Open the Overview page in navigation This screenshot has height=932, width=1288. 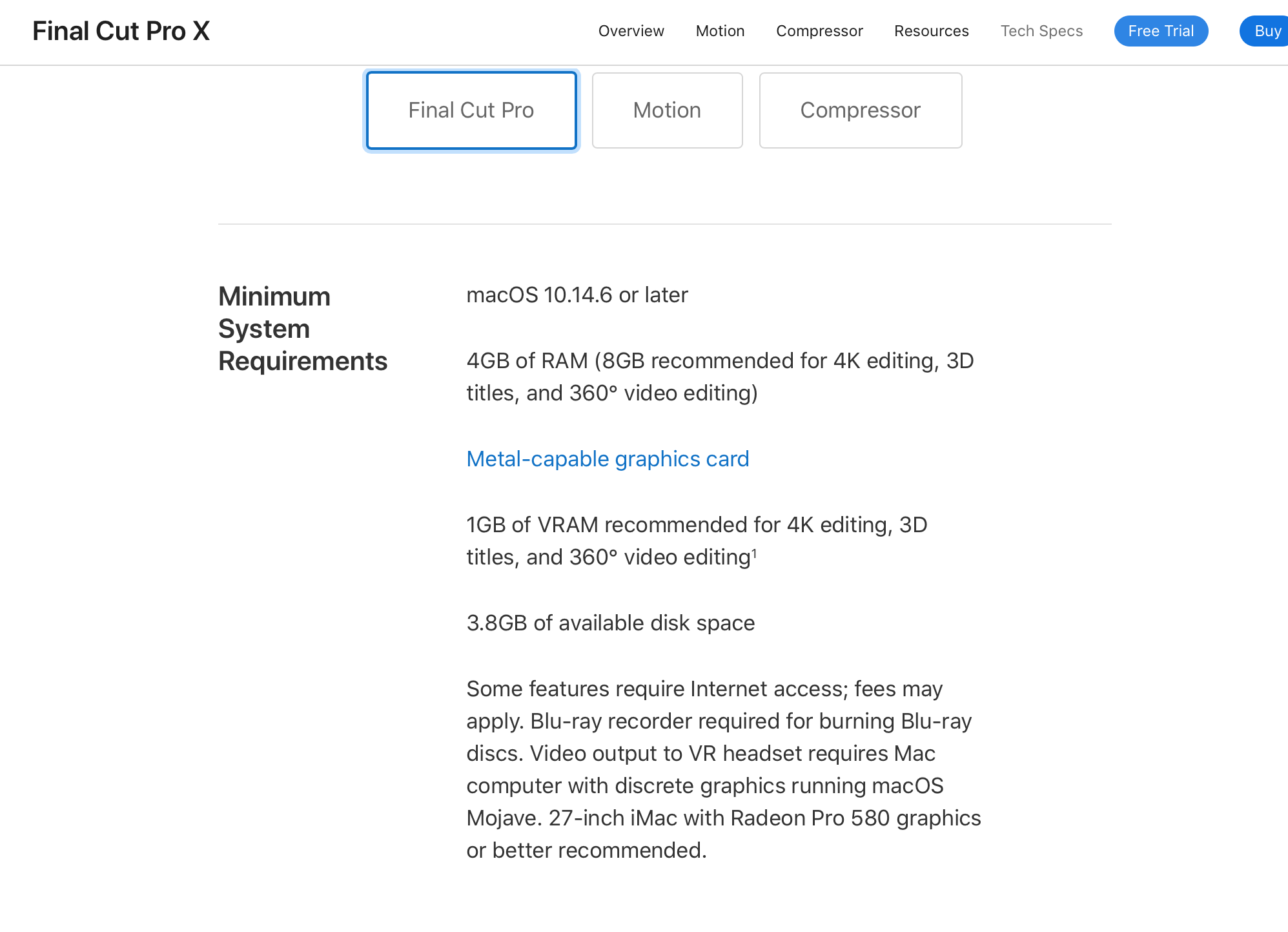[x=631, y=31]
